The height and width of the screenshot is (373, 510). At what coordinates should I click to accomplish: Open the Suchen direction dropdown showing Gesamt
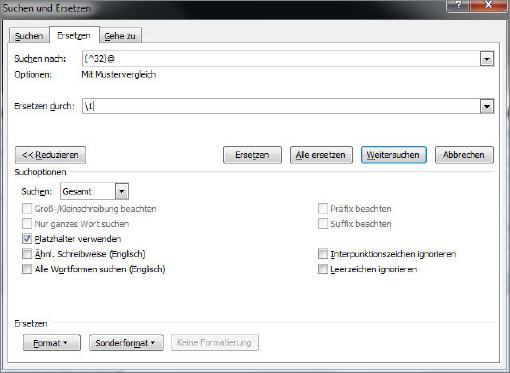94,191
